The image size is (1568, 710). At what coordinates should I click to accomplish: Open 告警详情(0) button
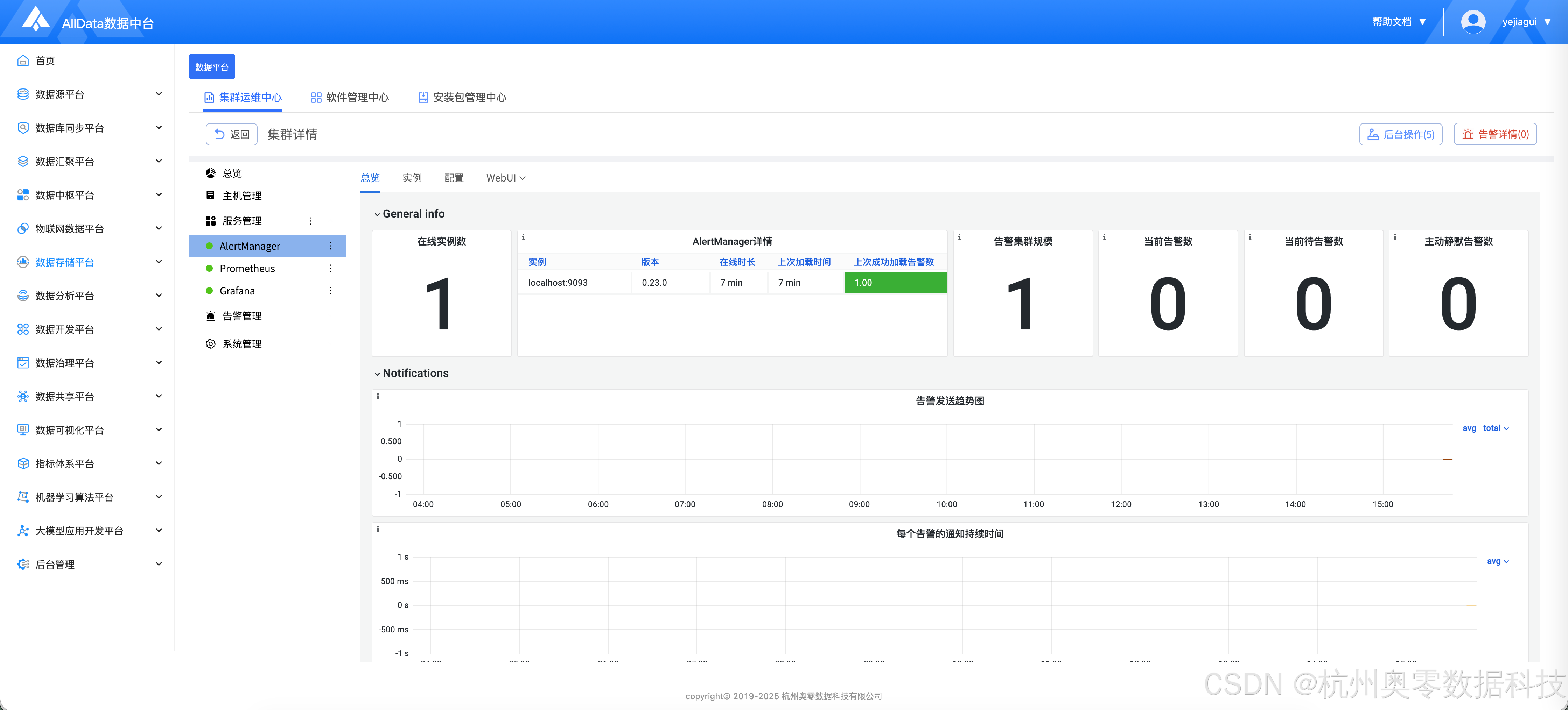(1495, 134)
